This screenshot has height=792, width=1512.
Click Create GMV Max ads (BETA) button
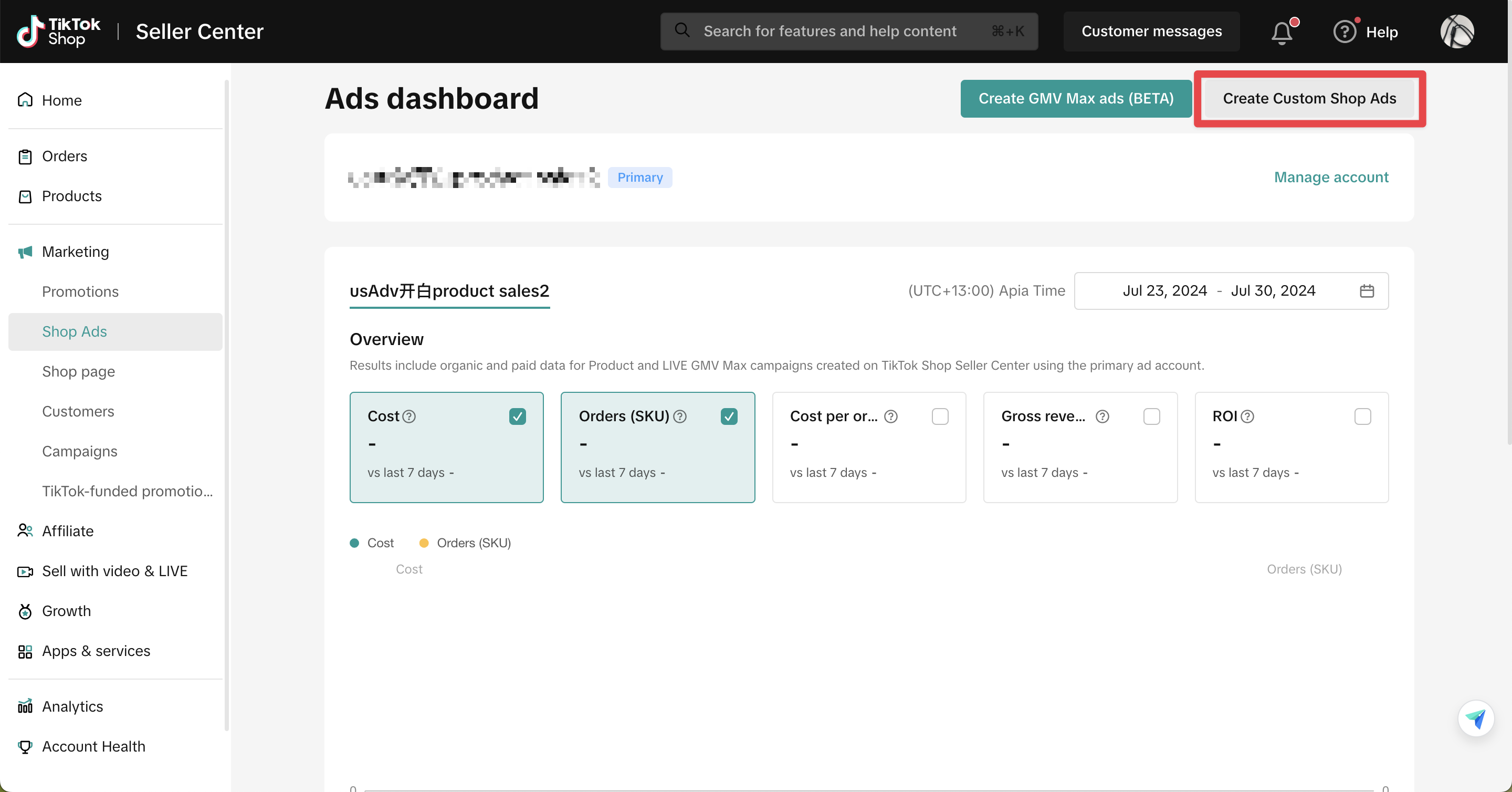click(1075, 99)
